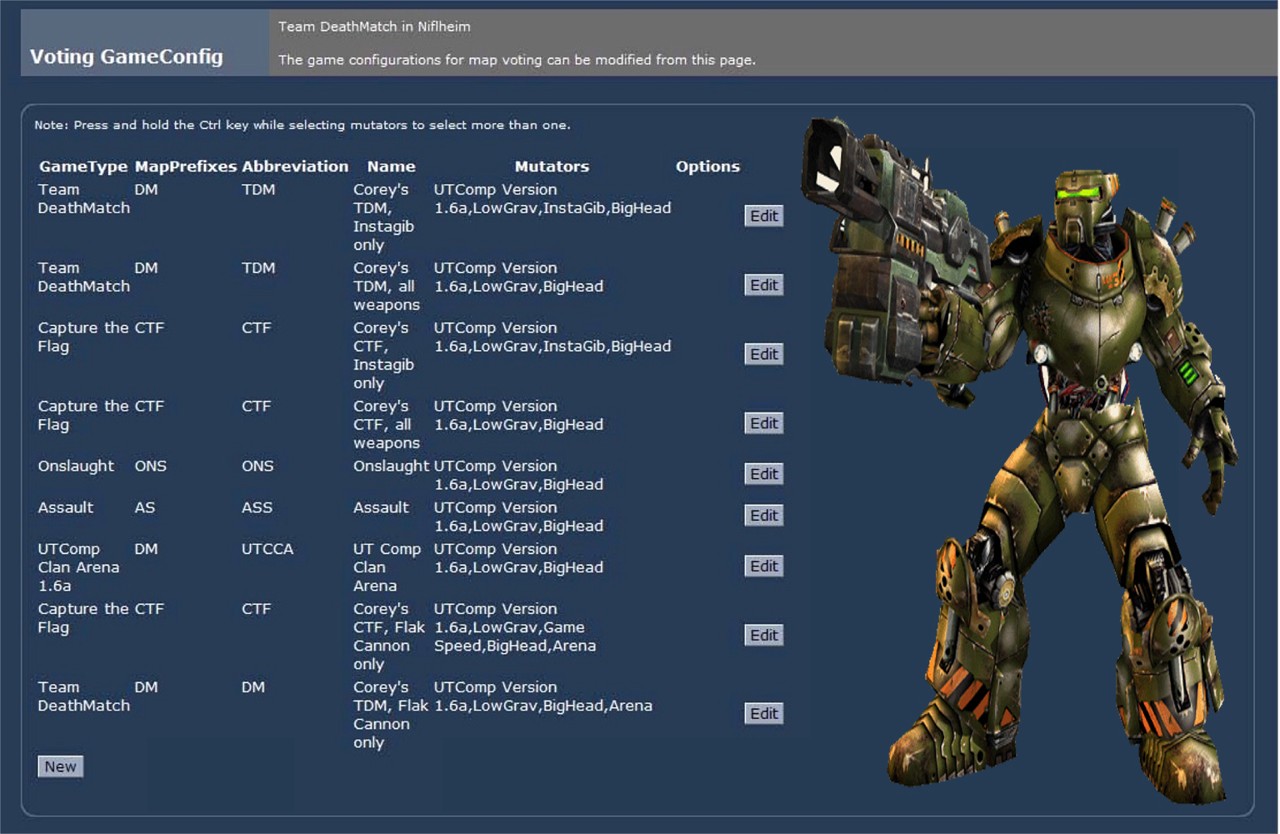Click Edit for Corey's TDM, Instagib only
The height and width of the screenshot is (834, 1280).
click(x=764, y=216)
